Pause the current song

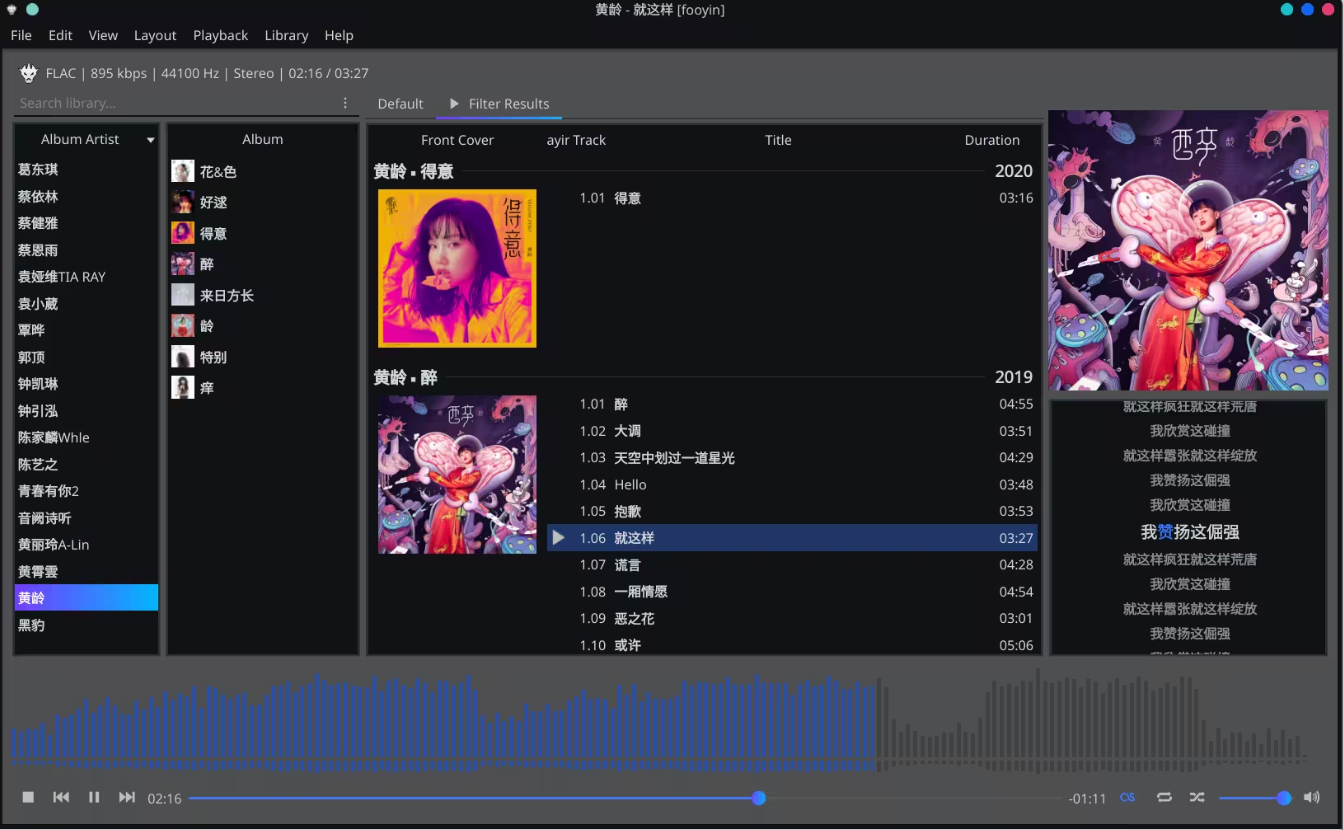94,797
